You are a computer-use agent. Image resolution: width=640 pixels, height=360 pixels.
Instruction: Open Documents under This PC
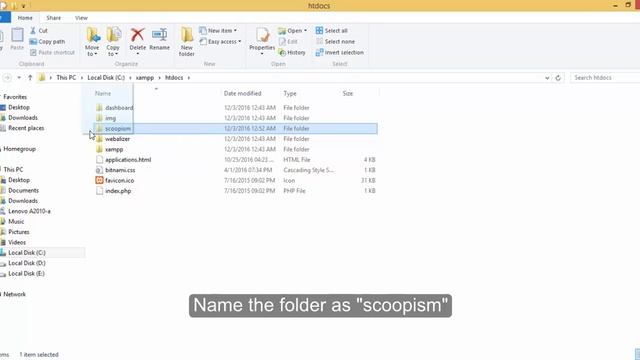23,191
